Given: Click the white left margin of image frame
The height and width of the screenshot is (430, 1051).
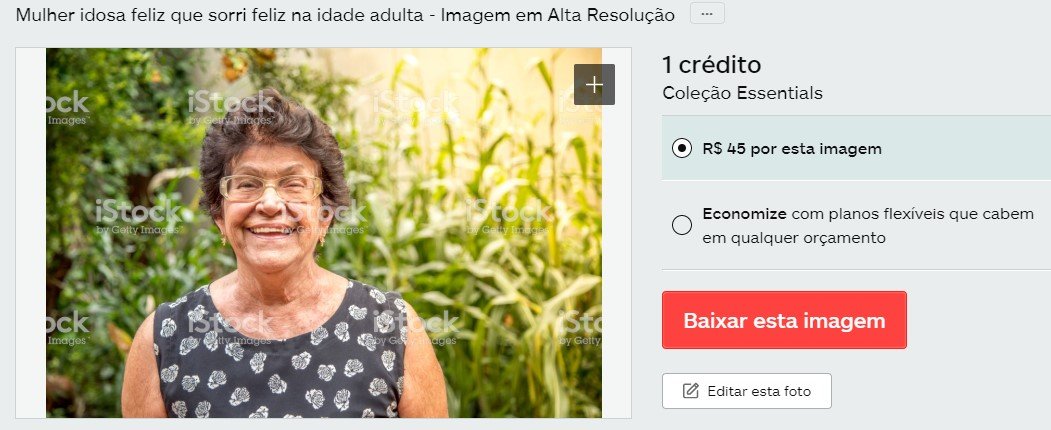Looking at the screenshot, I should (31, 233).
